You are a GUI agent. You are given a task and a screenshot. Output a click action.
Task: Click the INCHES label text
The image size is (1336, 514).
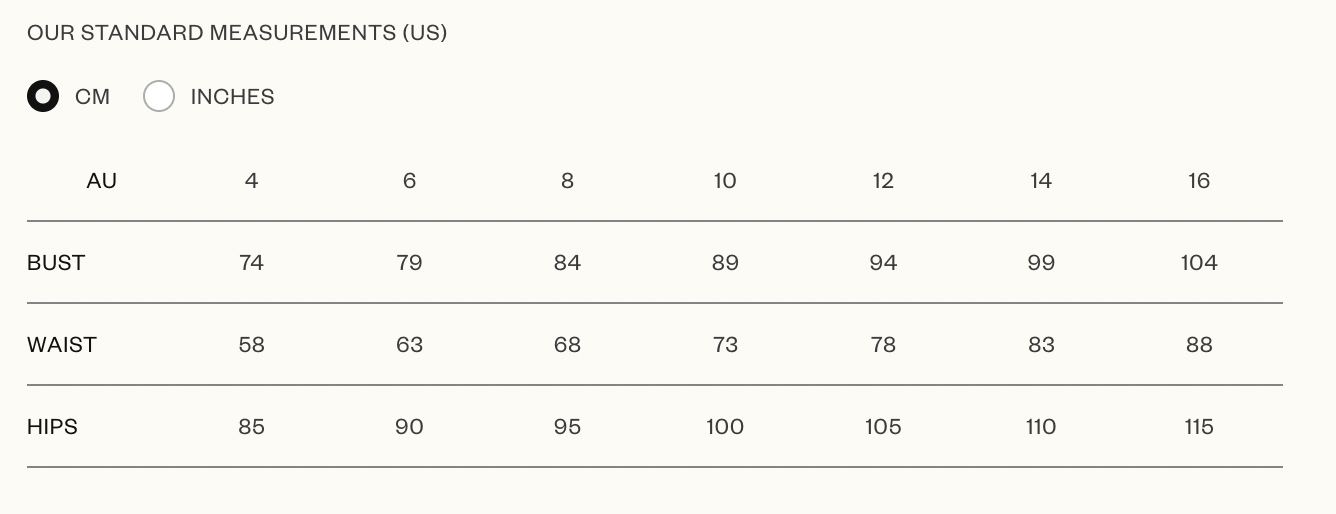point(232,97)
